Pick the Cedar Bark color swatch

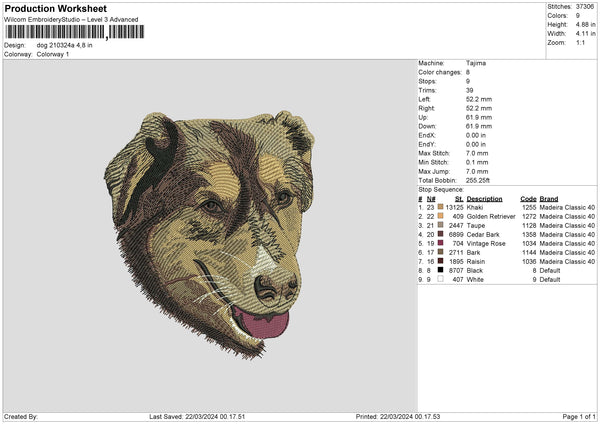(439, 234)
